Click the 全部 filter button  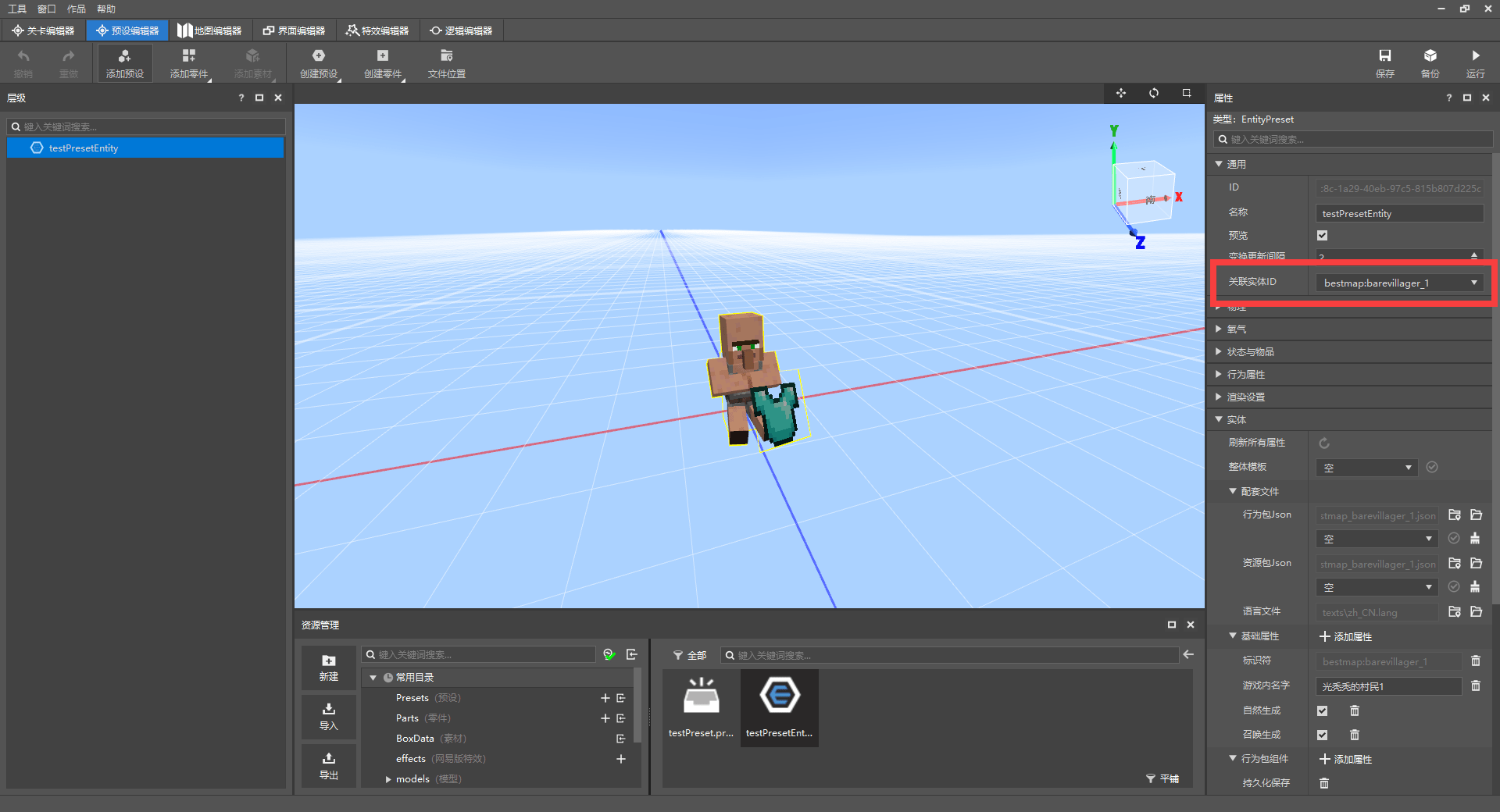tap(690, 655)
